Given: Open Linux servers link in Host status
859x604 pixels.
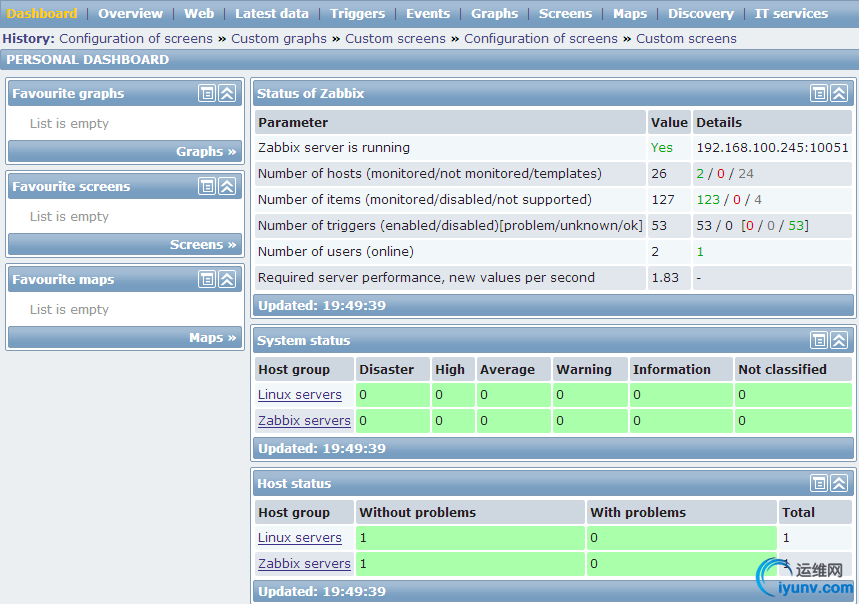Looking at the screenshot, I should (300, 538).
